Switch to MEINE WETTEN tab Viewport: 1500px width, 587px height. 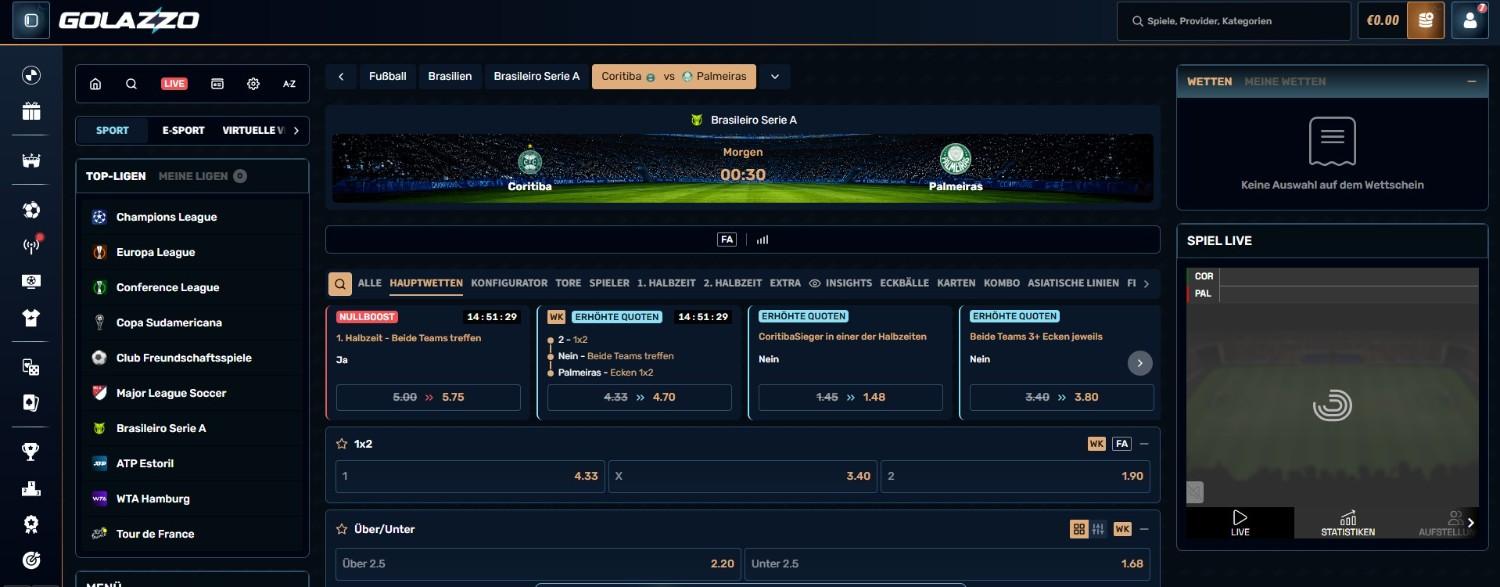[1285, 81]
